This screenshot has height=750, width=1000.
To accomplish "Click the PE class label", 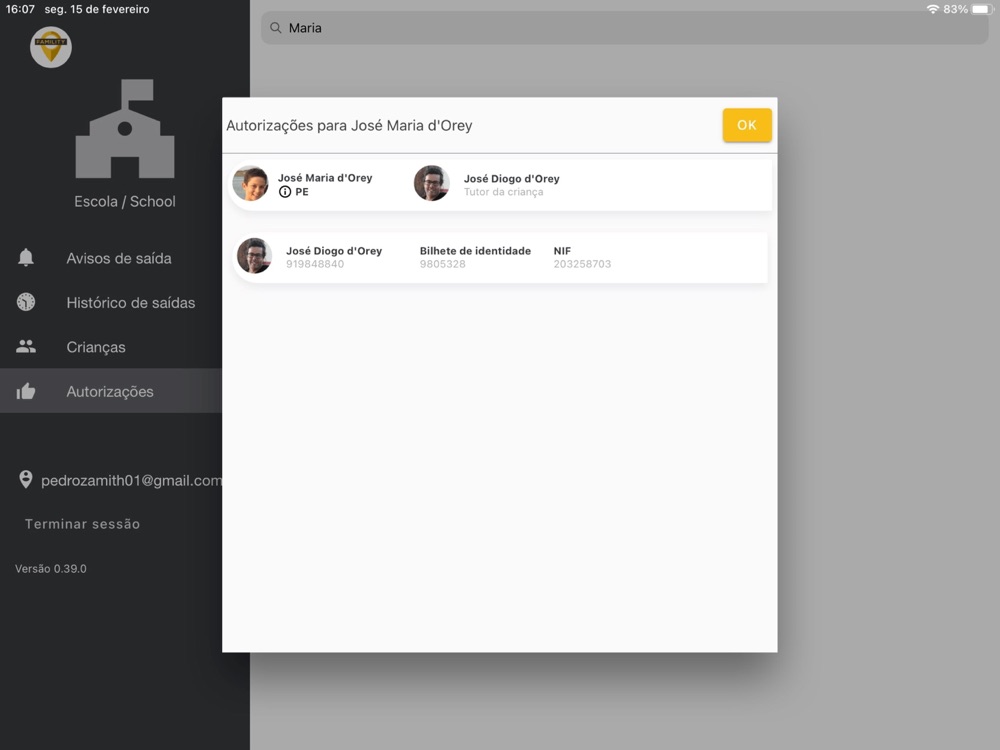I will click(x=302, y=192).
